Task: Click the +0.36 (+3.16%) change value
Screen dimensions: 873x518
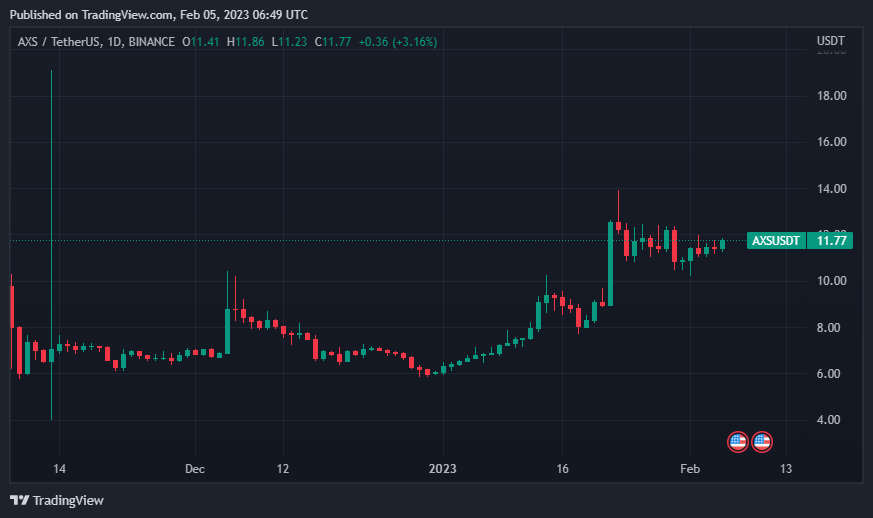Action: click(398, 42)
